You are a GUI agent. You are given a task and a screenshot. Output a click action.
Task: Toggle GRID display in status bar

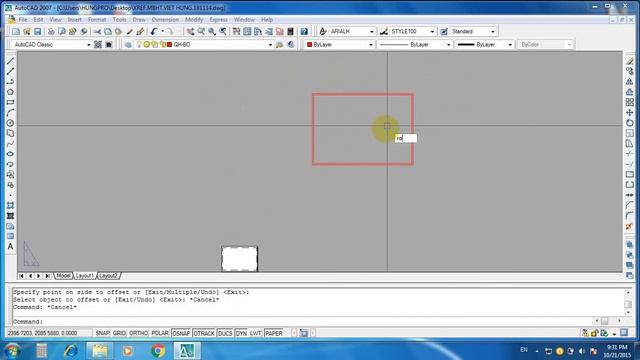[119, 333]
